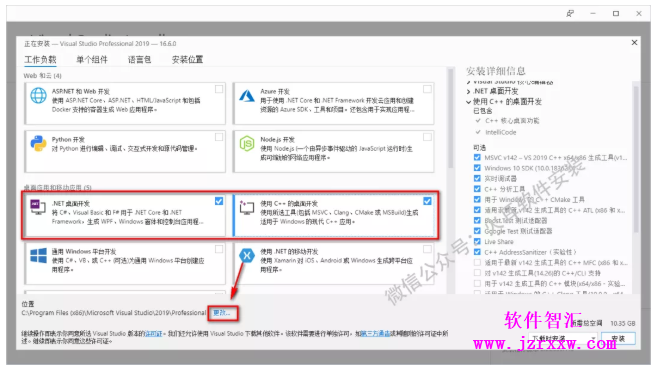Uncheck the Boost.Test adapter component

pyautogui.click(x=477, y=220)
